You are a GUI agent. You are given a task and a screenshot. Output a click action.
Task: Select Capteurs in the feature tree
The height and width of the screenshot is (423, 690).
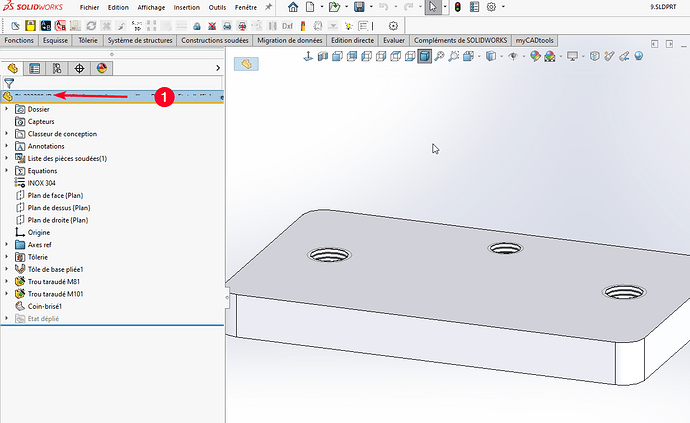pos(41,121)
